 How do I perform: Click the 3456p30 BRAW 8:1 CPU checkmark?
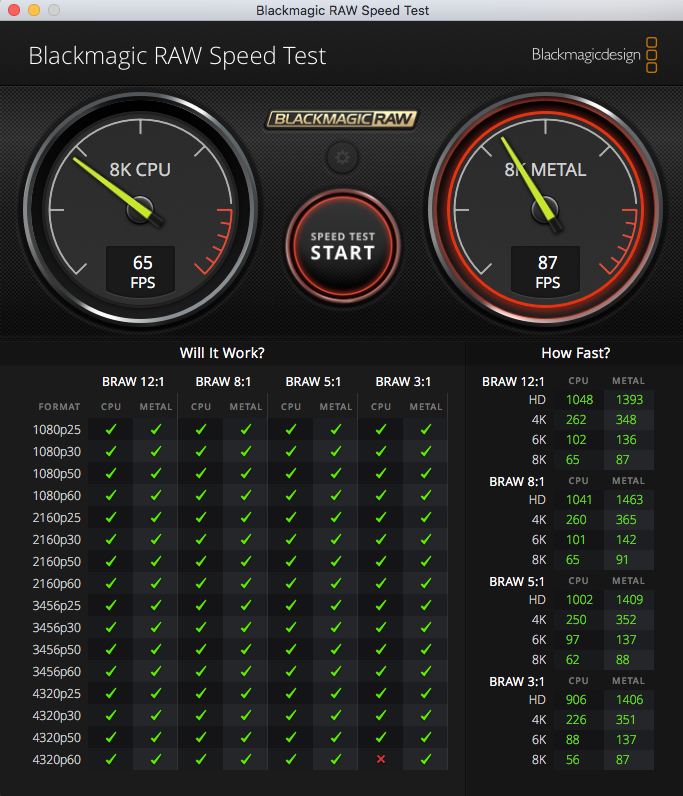click(x=201, y=627)
